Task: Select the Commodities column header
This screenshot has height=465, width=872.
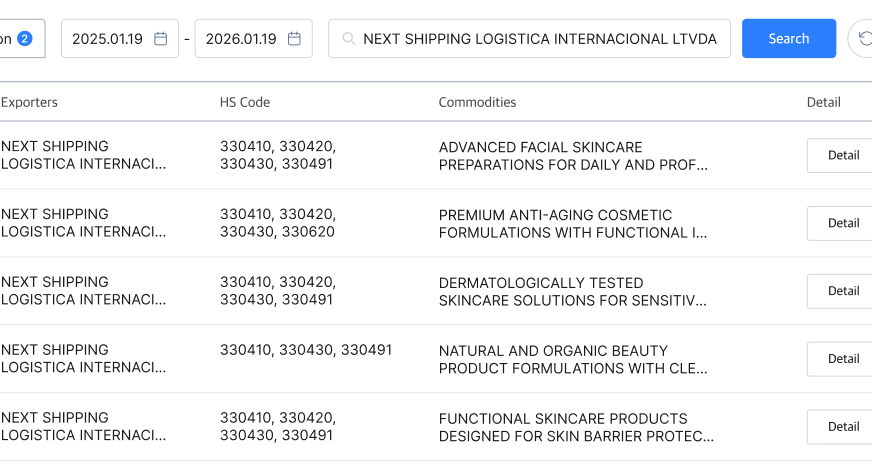Action: pos(477,102)
